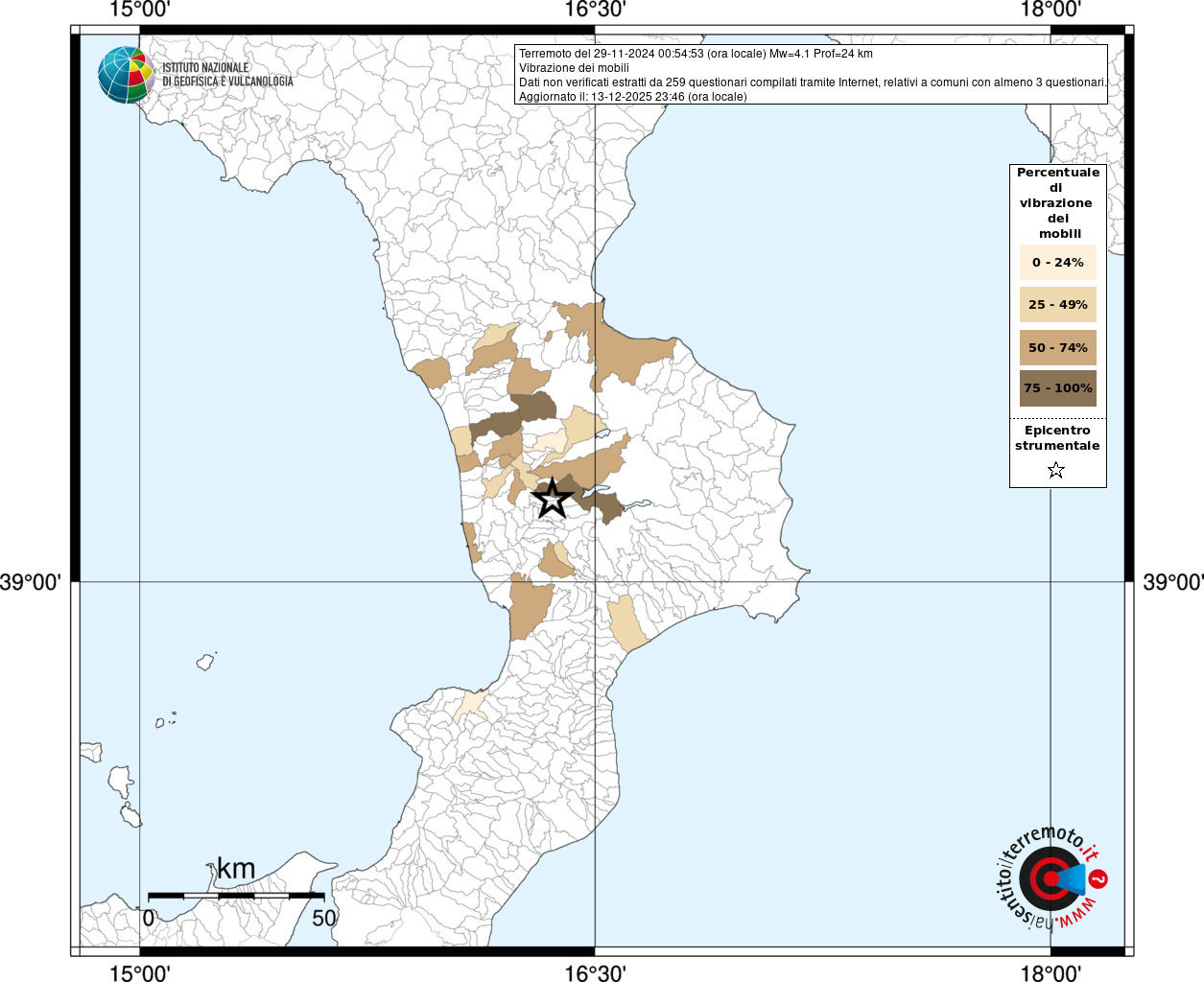Click the top 15°00' longitude label
Viewport: 1204px width, 982px height.
click(x=140, y=11)
